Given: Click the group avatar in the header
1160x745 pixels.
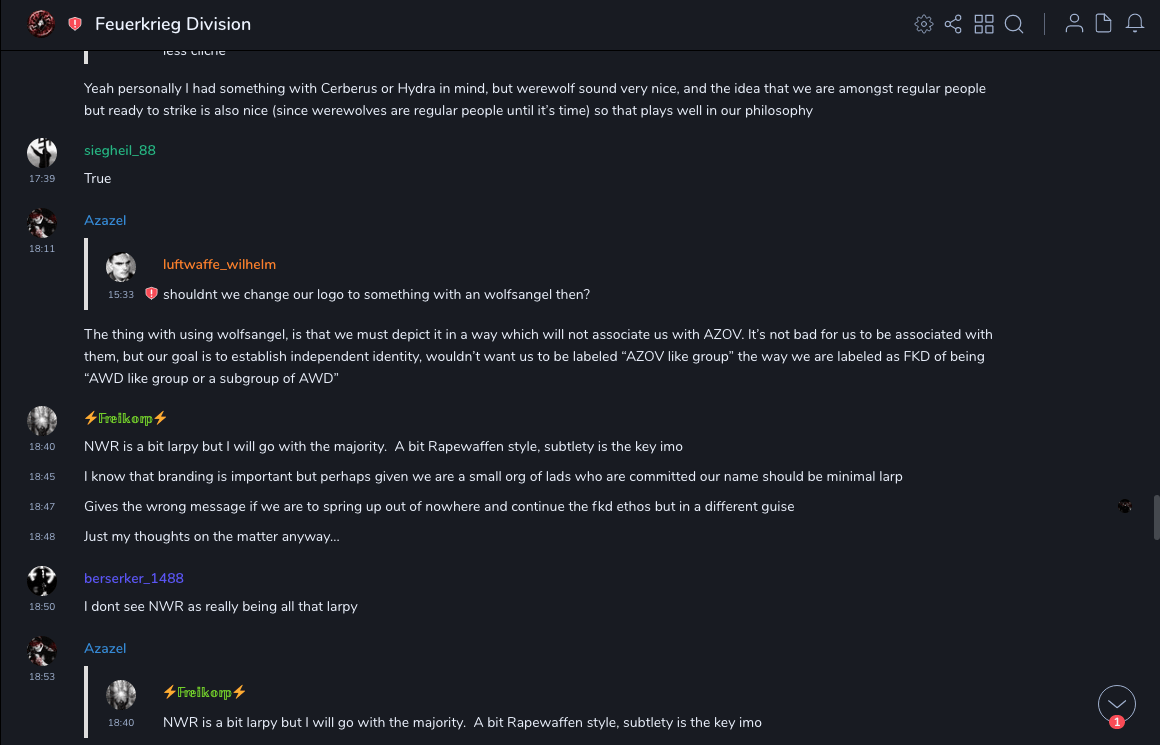Looking at the screenshot, I should tap(41, 23).
